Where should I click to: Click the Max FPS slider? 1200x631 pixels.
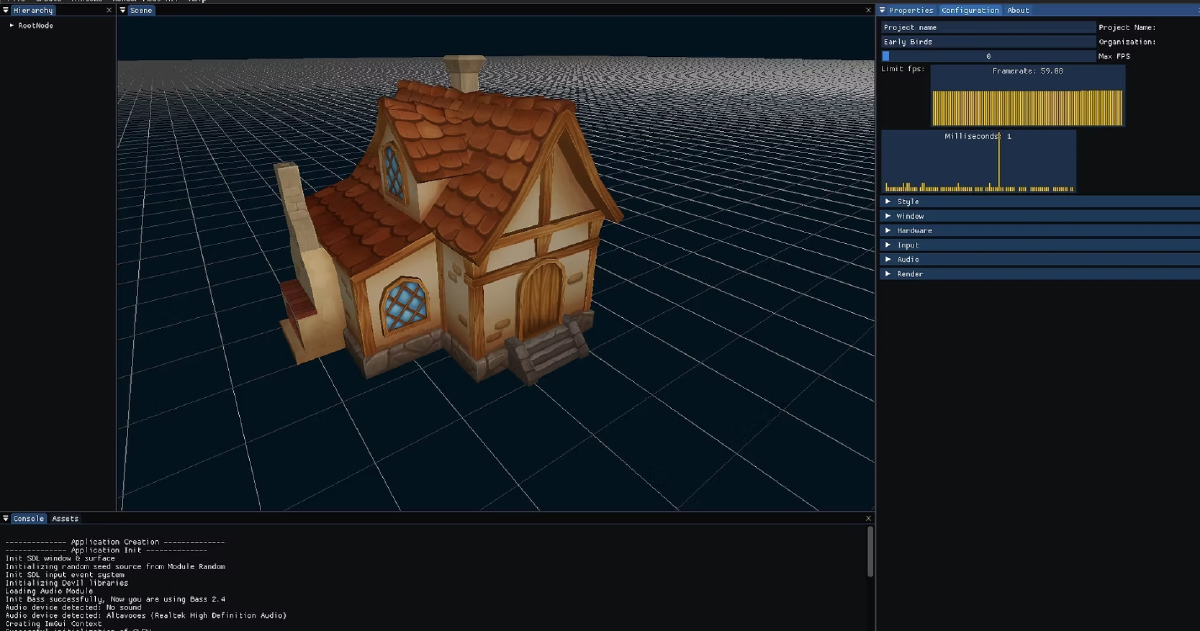click(x=988, y=56)
